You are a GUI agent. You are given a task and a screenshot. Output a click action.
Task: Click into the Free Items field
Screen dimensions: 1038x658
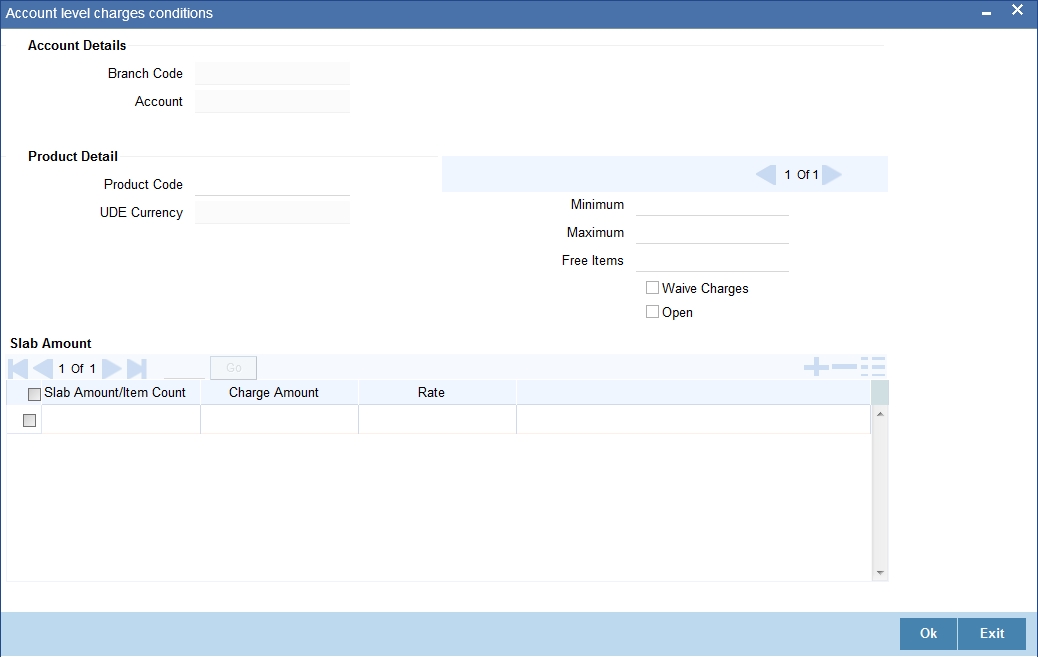(x=712, y=260)
